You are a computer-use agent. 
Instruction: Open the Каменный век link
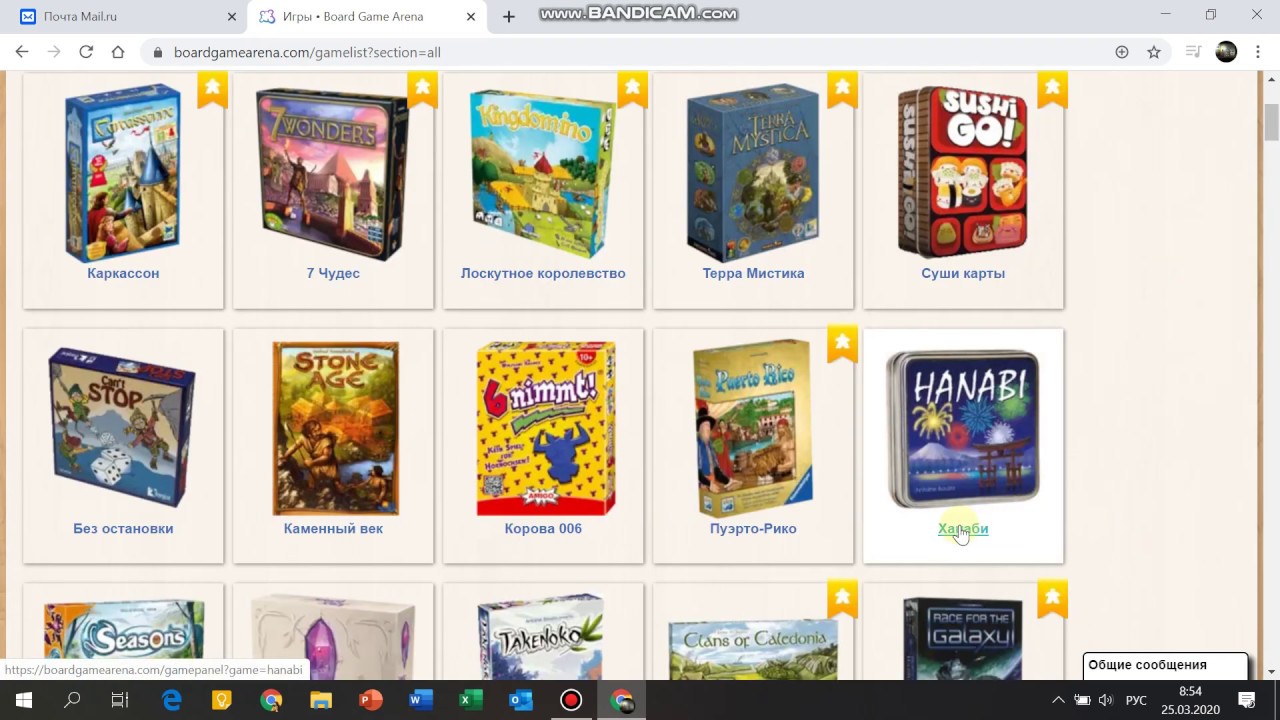pos(333,528)
